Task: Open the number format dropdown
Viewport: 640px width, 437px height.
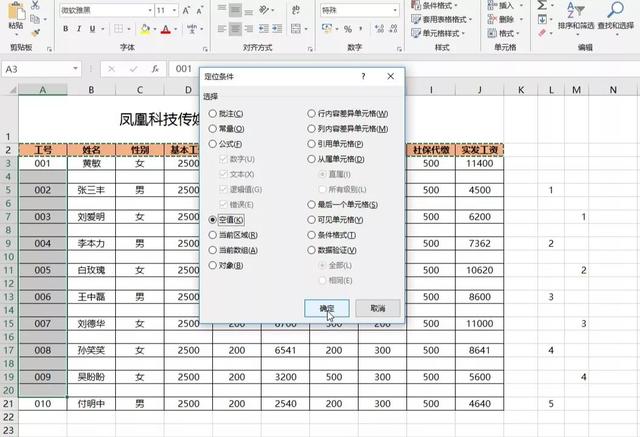Action: pos(395,10)
